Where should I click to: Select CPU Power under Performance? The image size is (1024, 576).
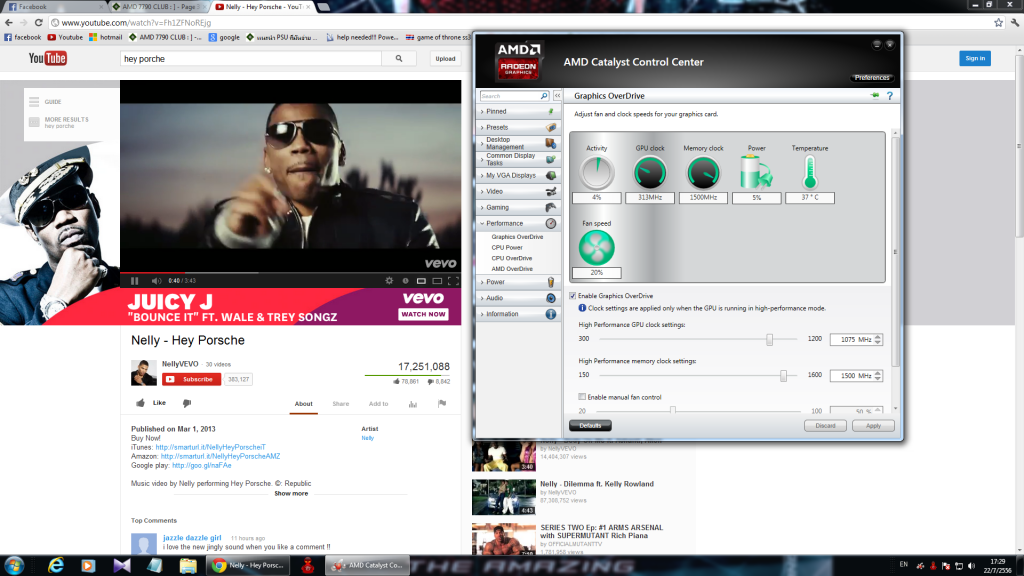[x=507, y=248]
